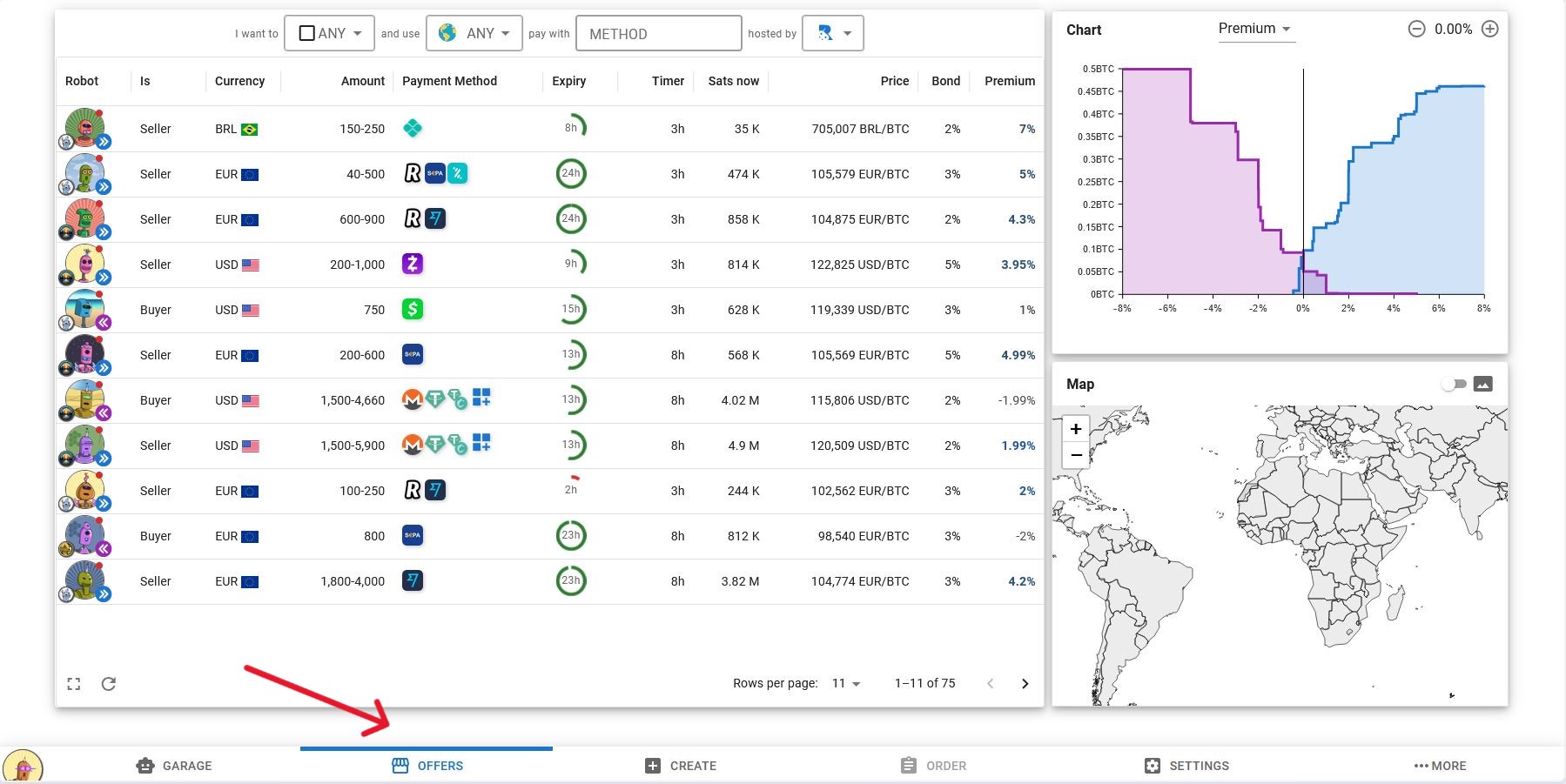Screen dimensions: 1566x784
Task: Open the Premium metric dropdown on the chart
Action: [x=1253, y=28]
